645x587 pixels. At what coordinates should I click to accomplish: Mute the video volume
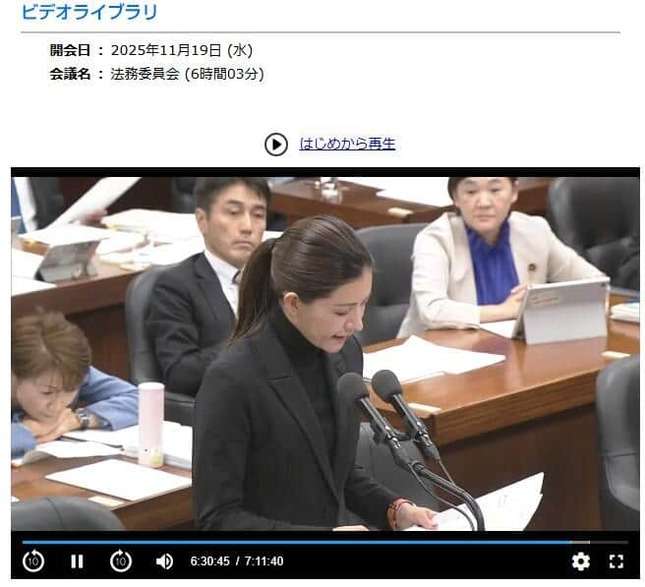pos(165,561)
